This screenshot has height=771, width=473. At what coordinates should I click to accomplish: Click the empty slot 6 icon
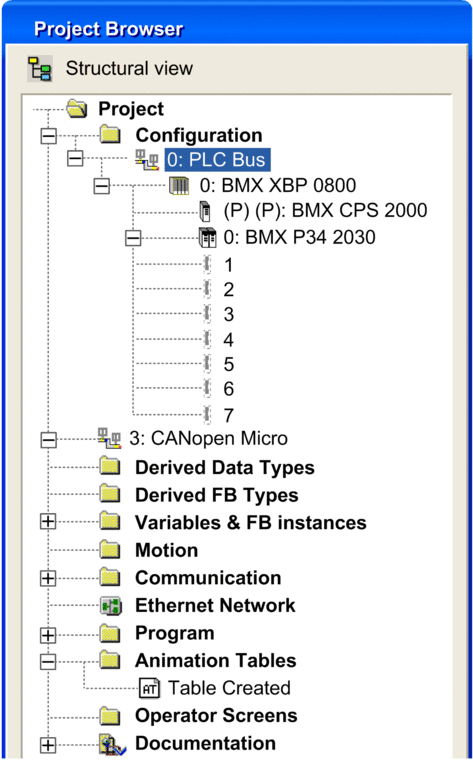coord(207,388)
